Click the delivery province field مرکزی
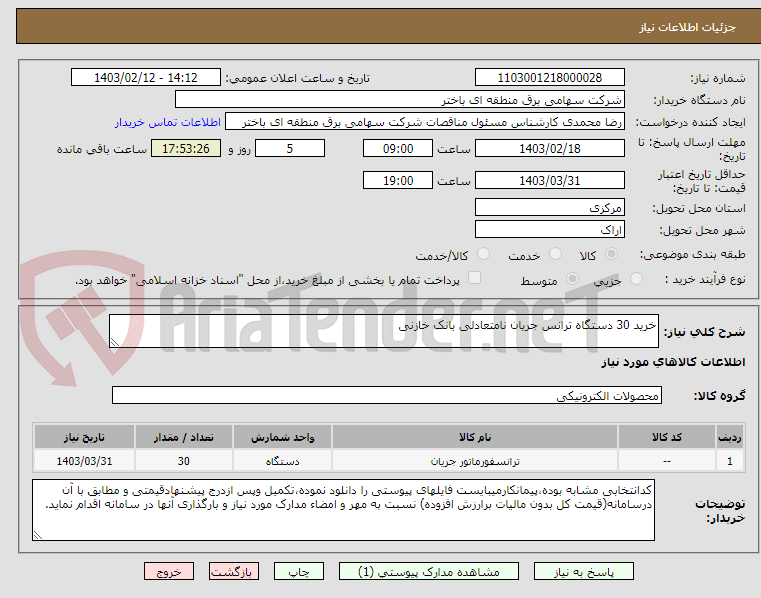This screenshot has width=761, height=598. pos(549,207)
